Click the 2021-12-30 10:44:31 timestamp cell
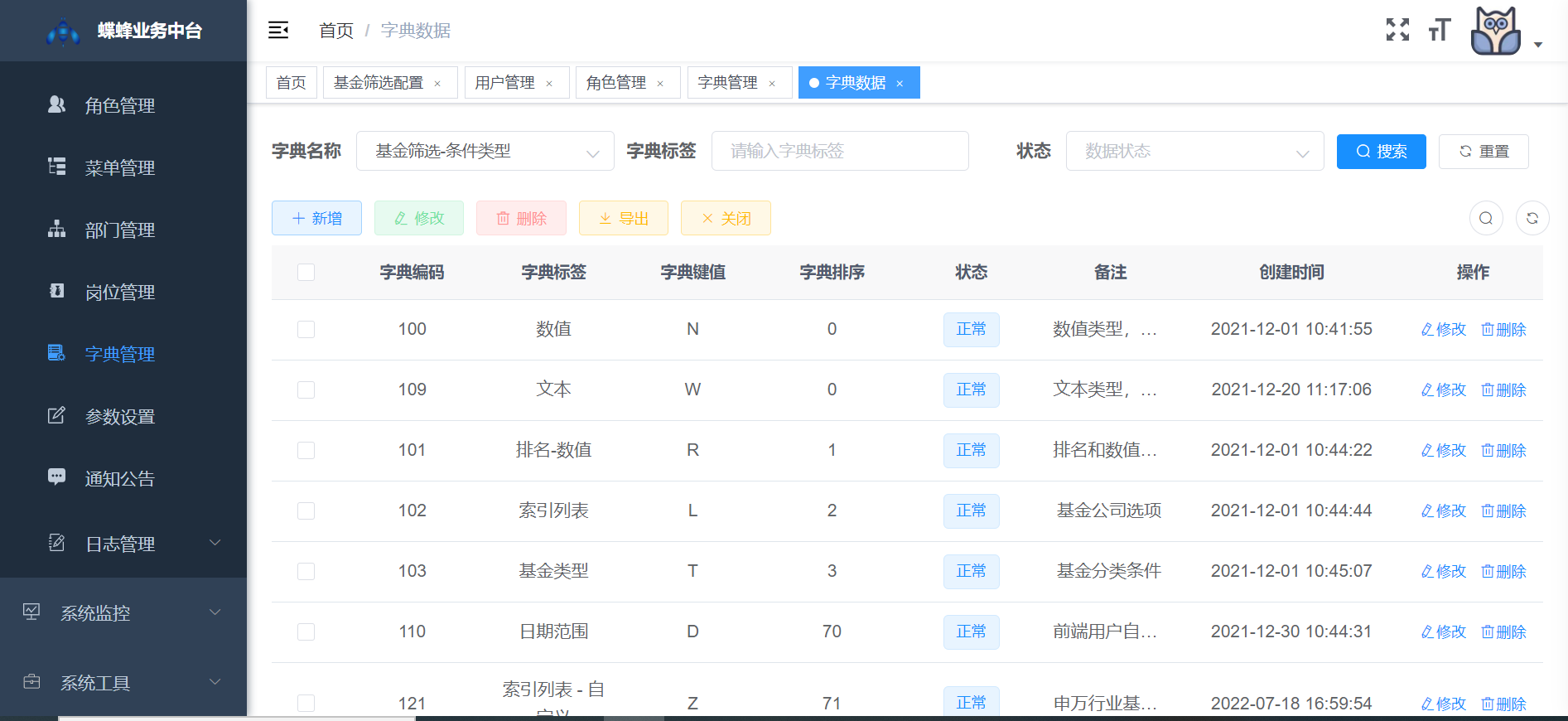1568x721 pixels. pos(1291,631)
